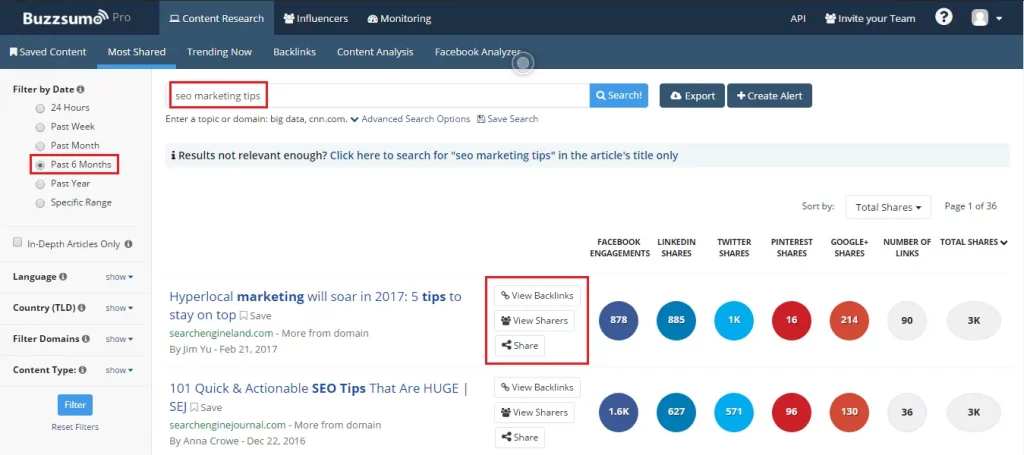Open View Backlinks for Hyperlocal marketing article

[537, 296]
